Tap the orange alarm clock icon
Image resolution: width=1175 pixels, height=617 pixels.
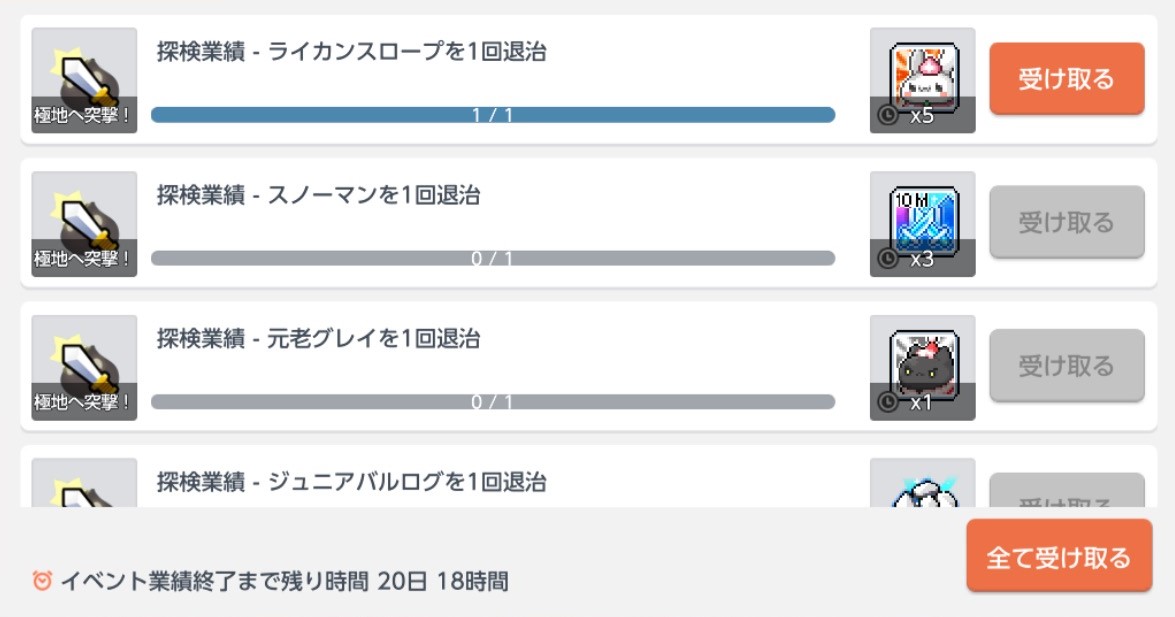pos(42,580)
